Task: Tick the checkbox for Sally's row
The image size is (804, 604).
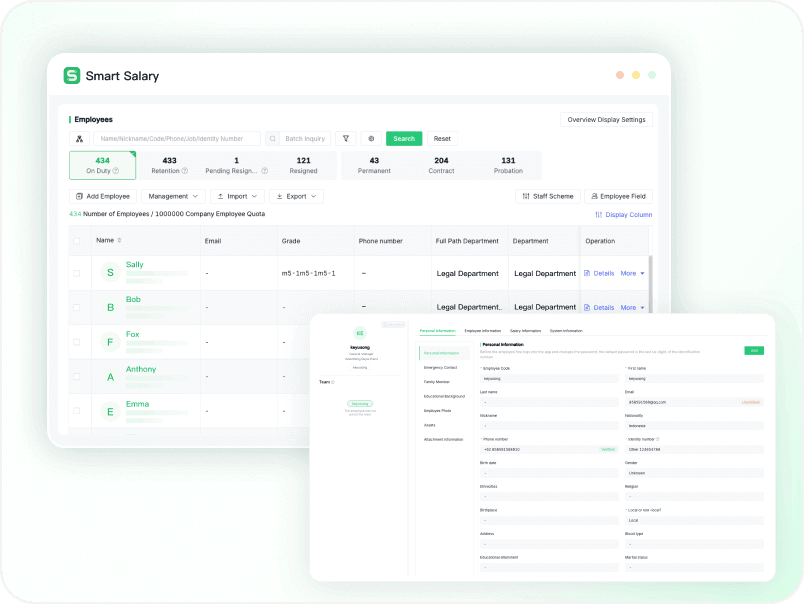Action: [x=77, y=273]
